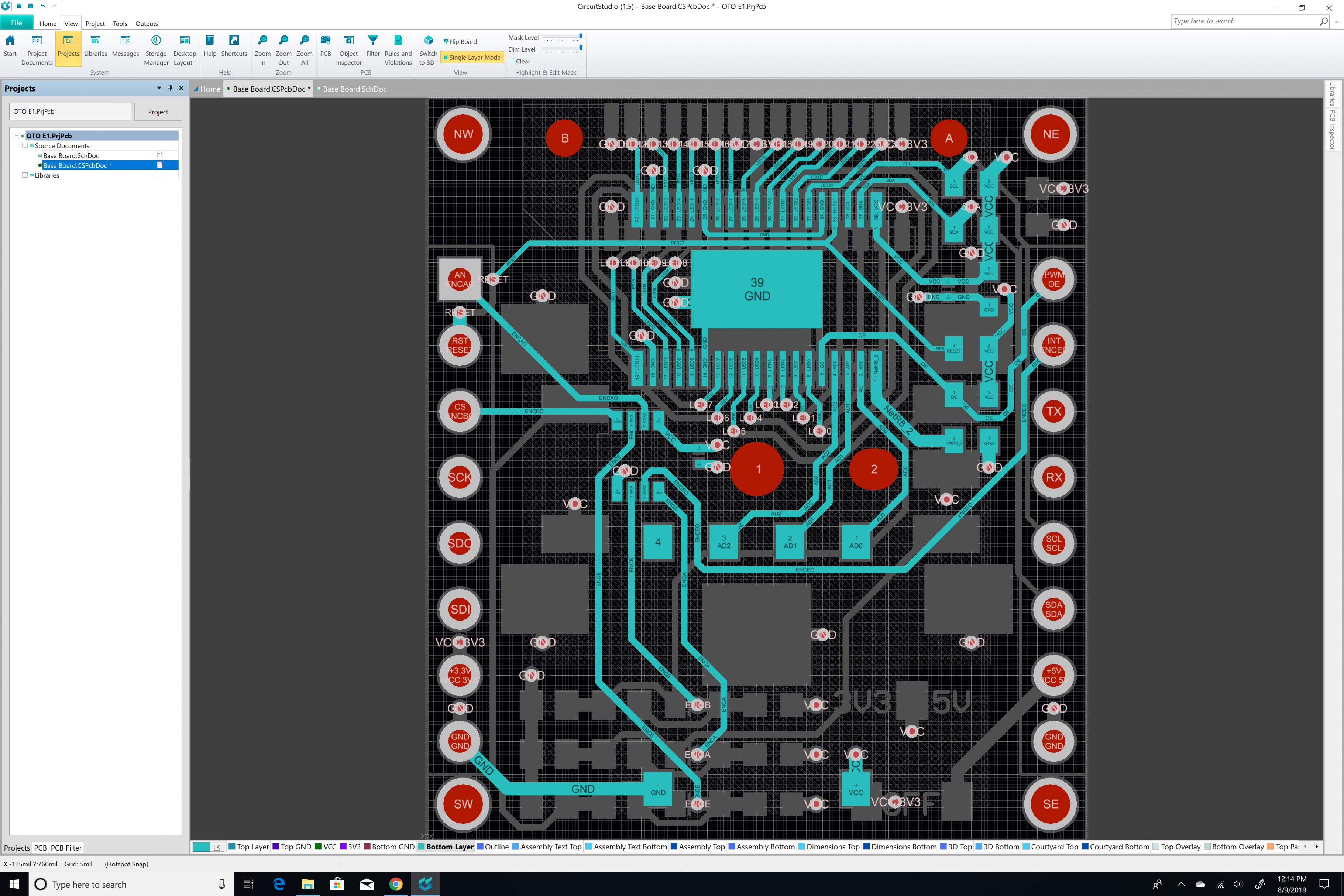Select Base Board.SchDoc in project tree

(71, 155)
